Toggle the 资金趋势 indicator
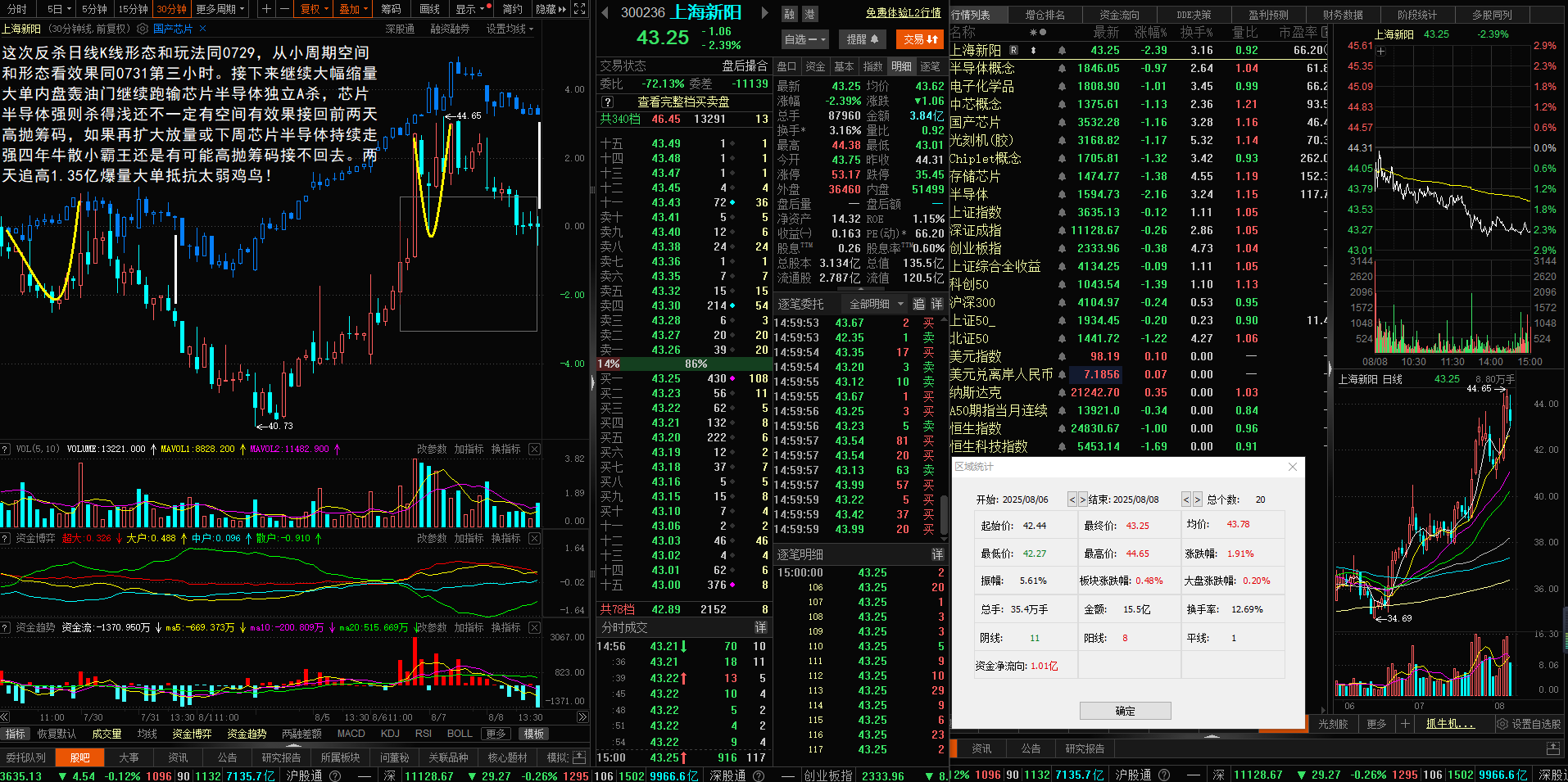1568x782 pixels. coord(247,734)
